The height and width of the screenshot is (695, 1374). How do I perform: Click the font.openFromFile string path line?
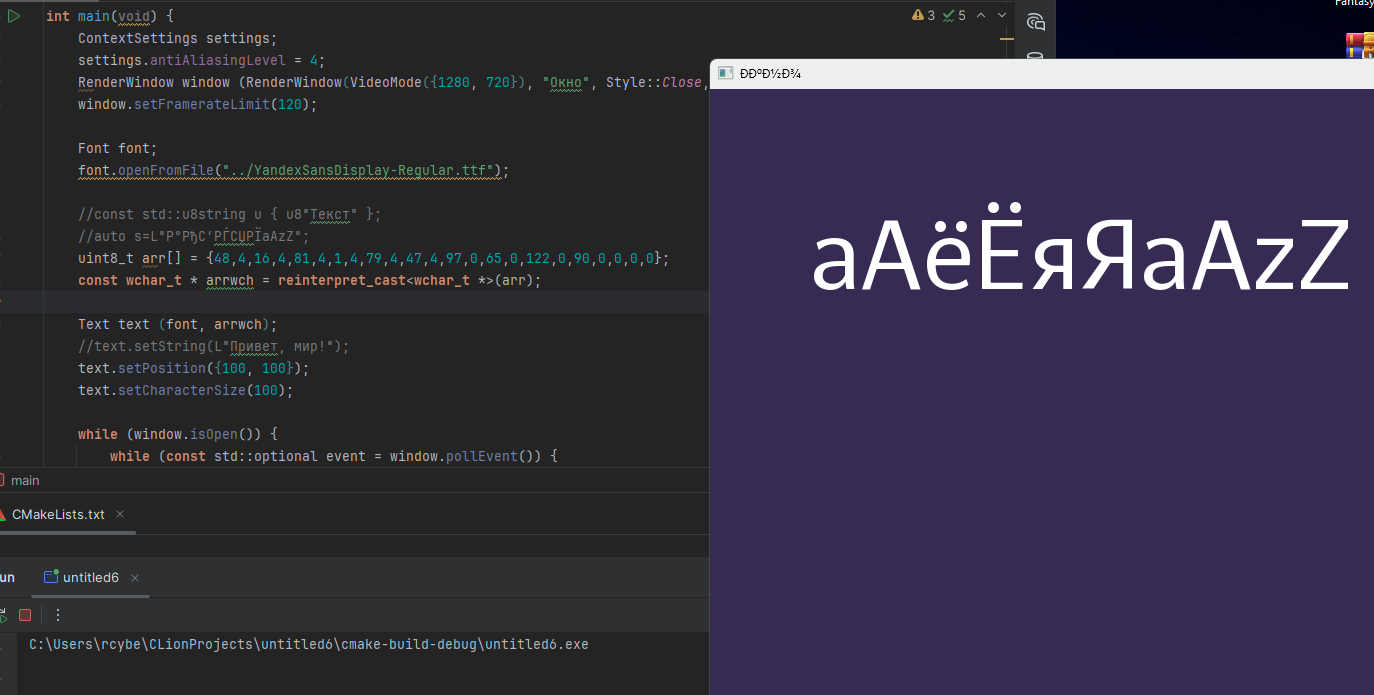point(294,170)
